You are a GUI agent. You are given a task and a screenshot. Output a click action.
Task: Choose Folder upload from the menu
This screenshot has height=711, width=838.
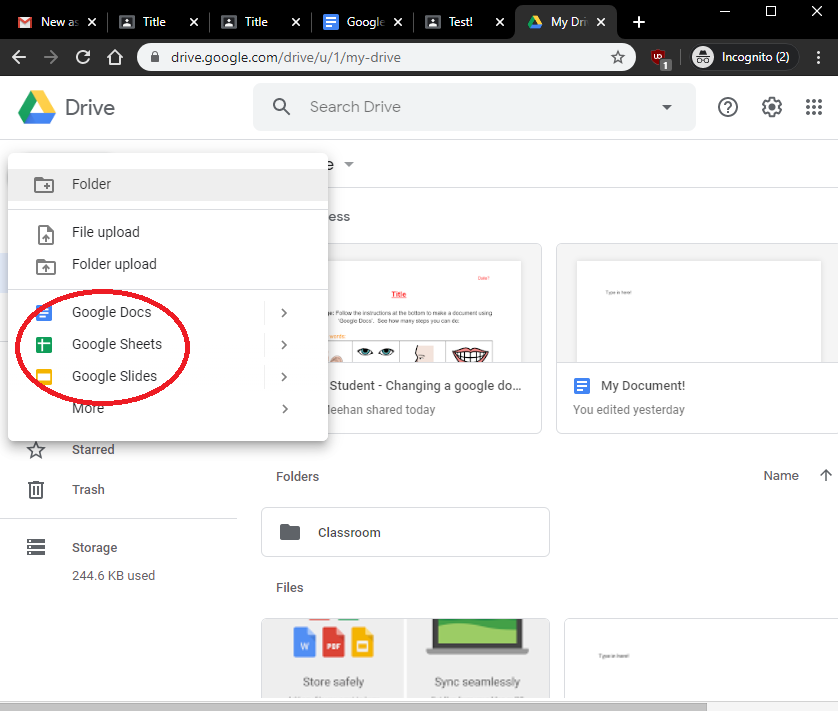pos(168,265)
